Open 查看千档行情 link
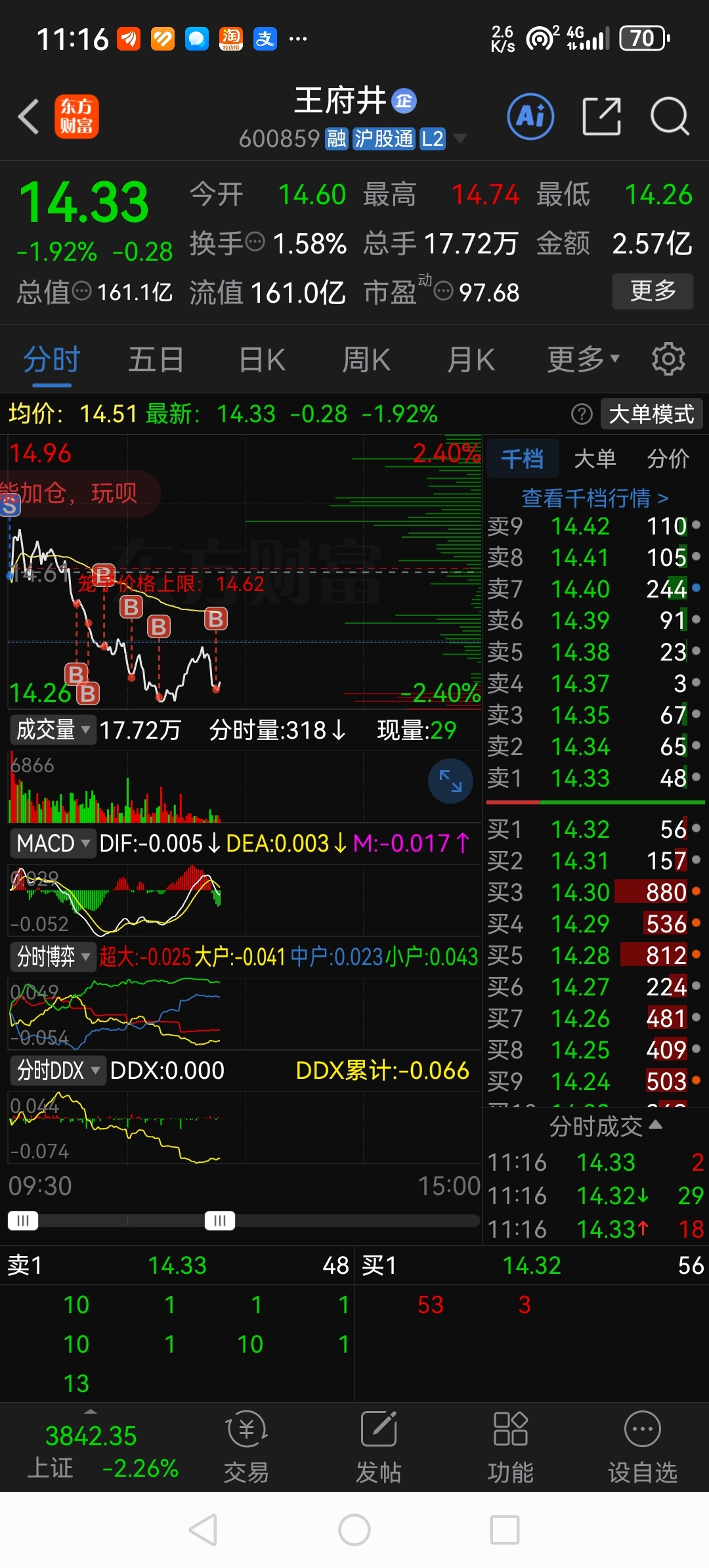 (595, 498)
